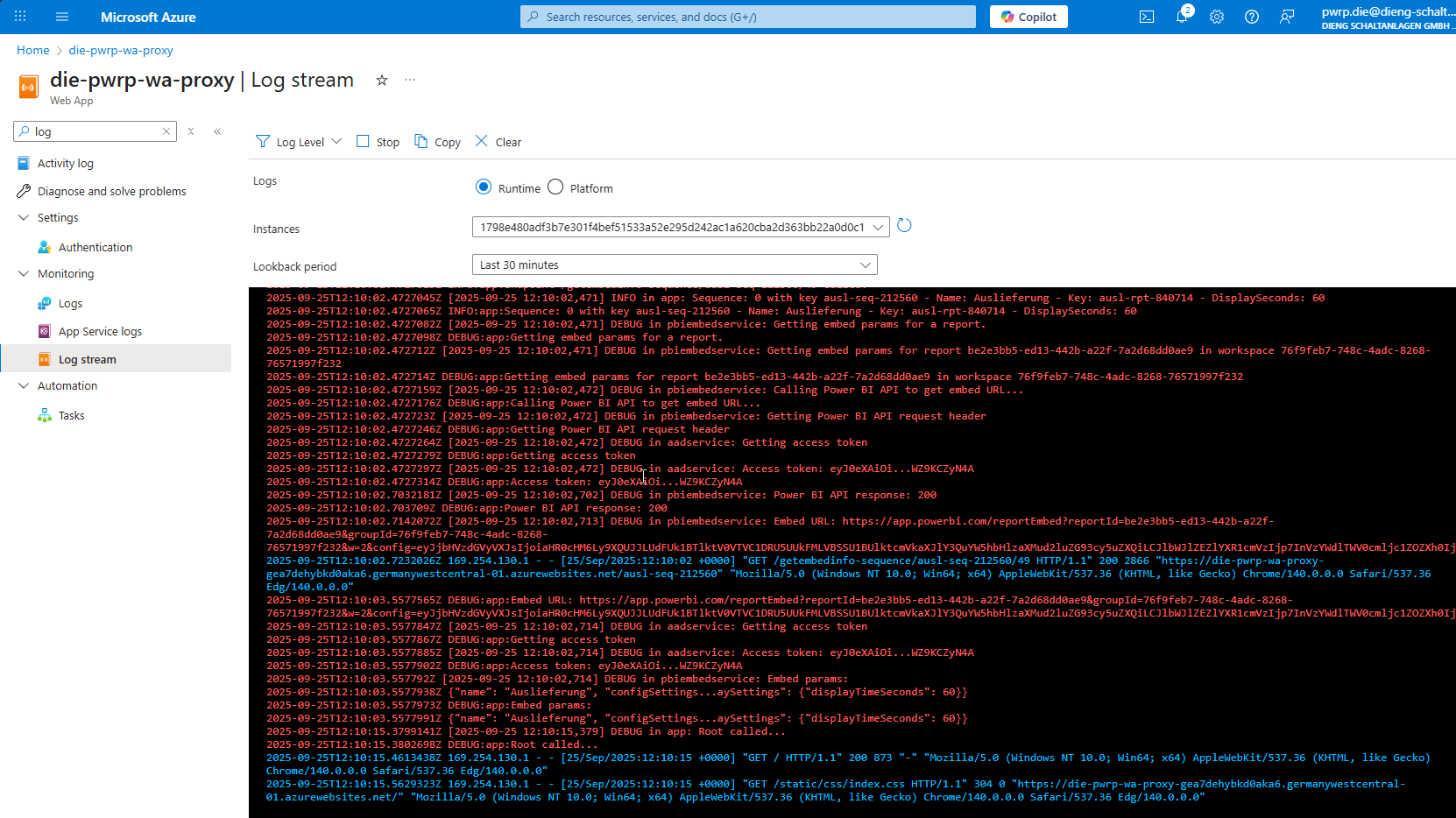Open the hamburger portal menu
Viewport: 1456px width, 818px height.
(61, 17)
